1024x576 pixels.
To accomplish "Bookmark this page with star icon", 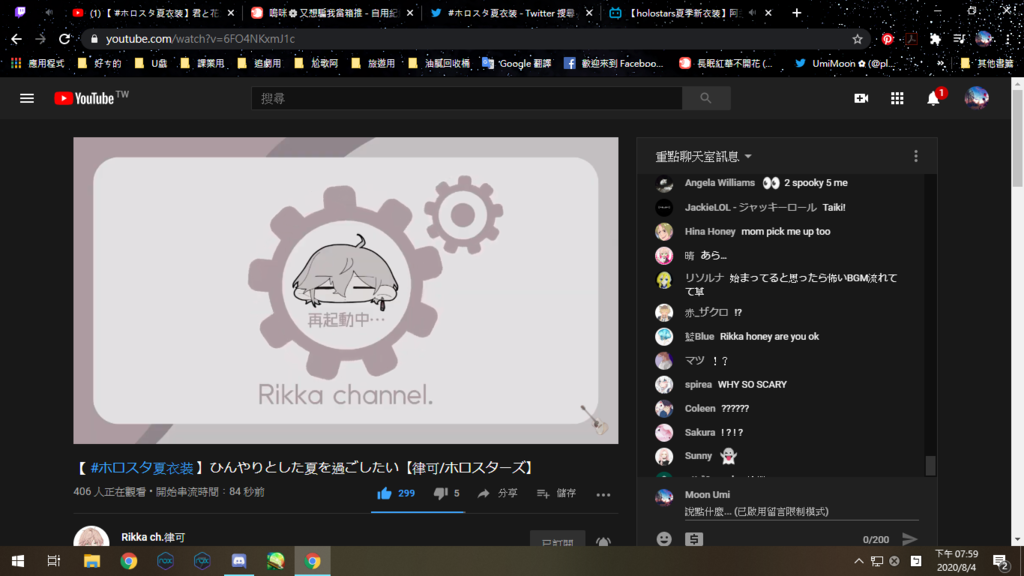I will [x=857, y=39].
